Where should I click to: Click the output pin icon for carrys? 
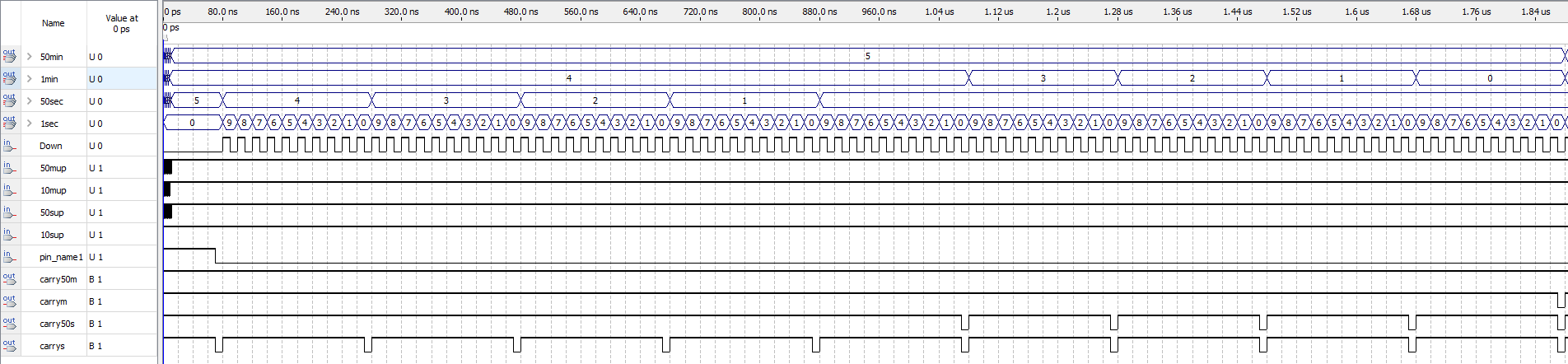(x=9, y=345)
